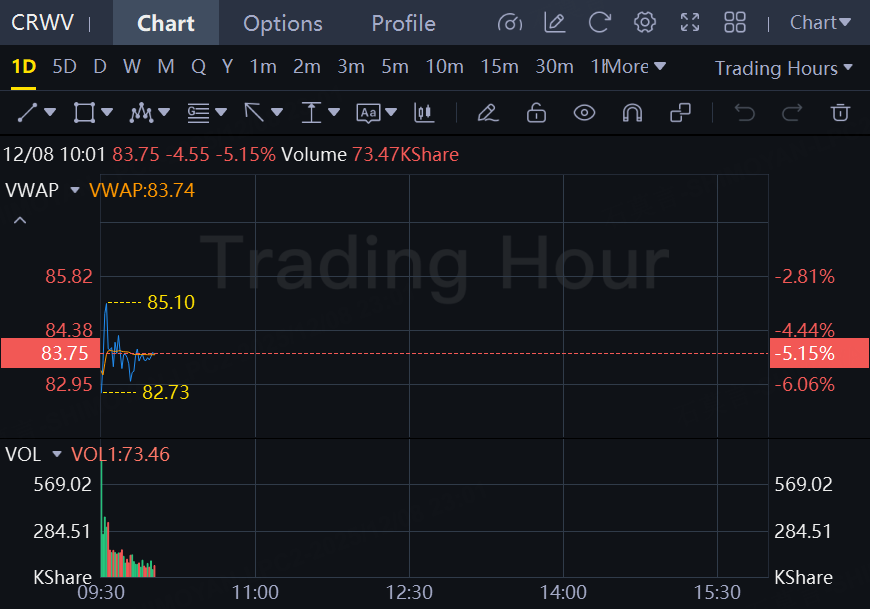Screen dimensions: 870x609
Task: Click the trash icon to delete drawings
Action: tap(841, 113)
